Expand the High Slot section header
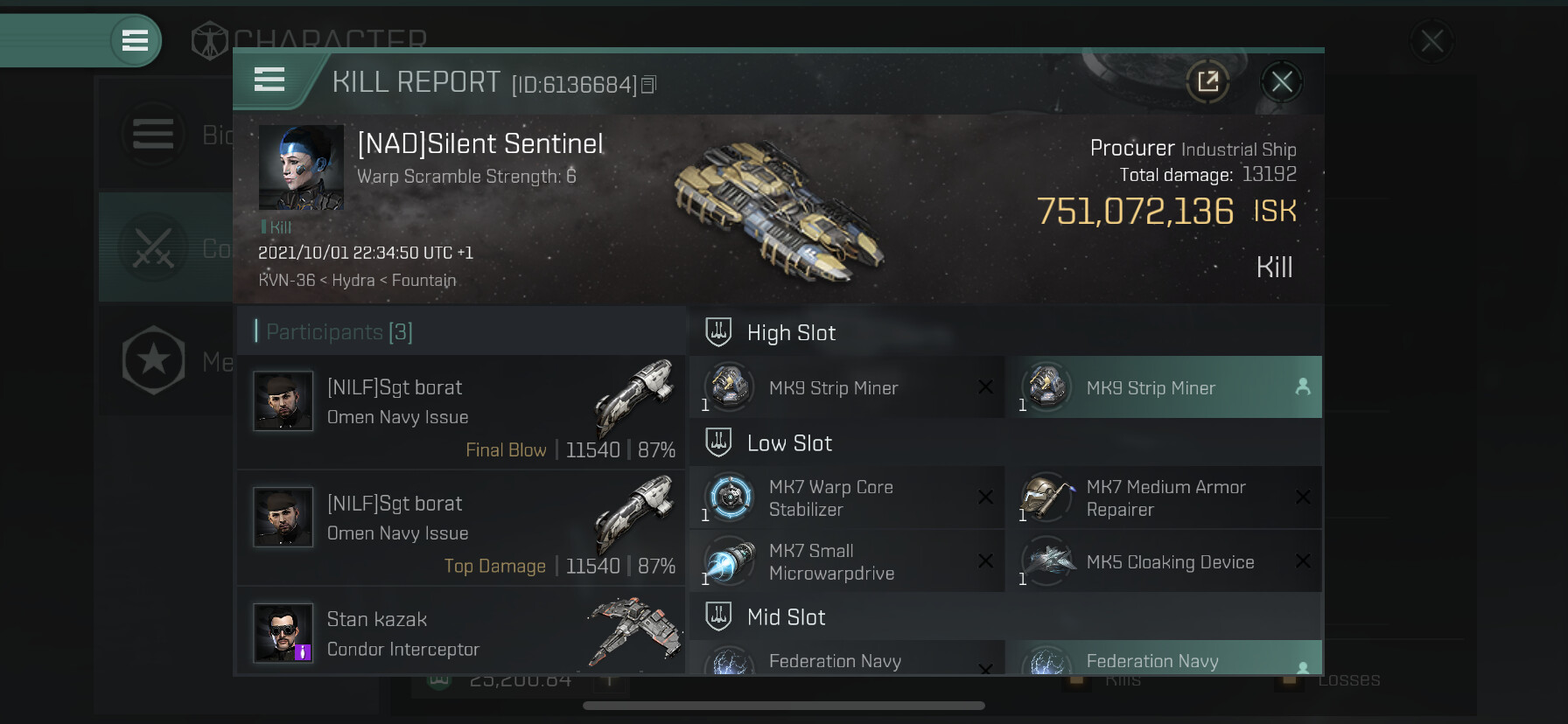The image size is (1568, 724). (x=791, y=333)
